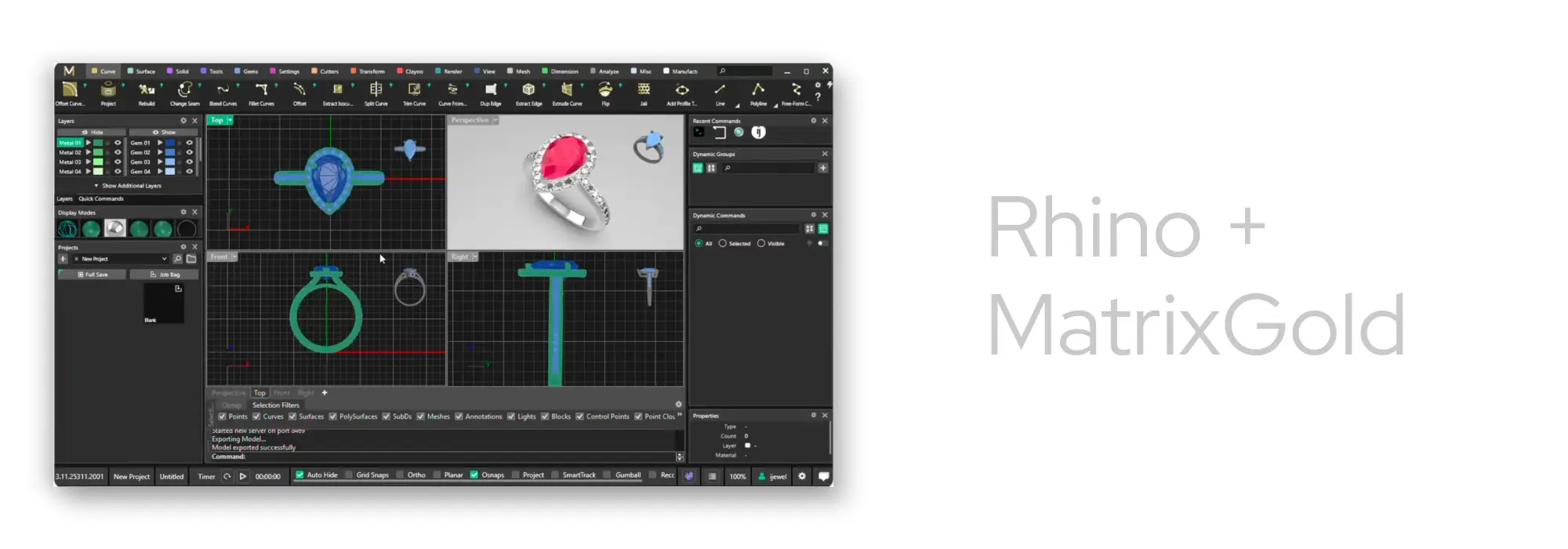The image size is (1568, 549).
Task: Click the terminal icon in Recent Commands
Action: click(x=699, y=133)
